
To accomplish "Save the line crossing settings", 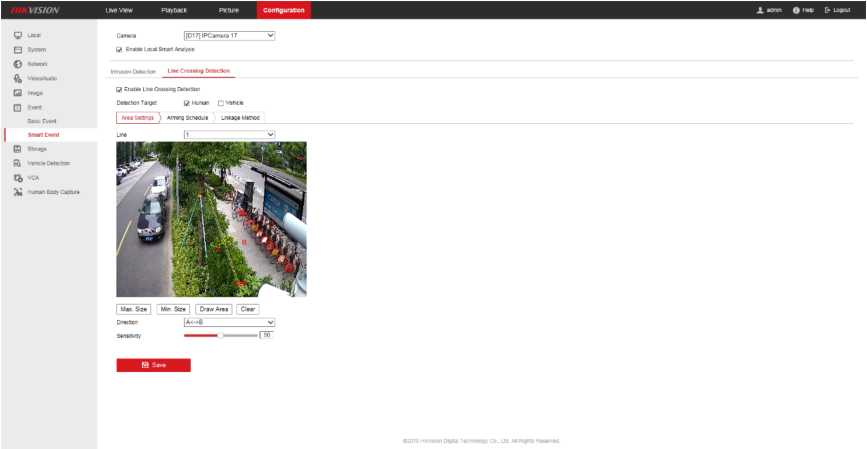I will coord(153,365).
